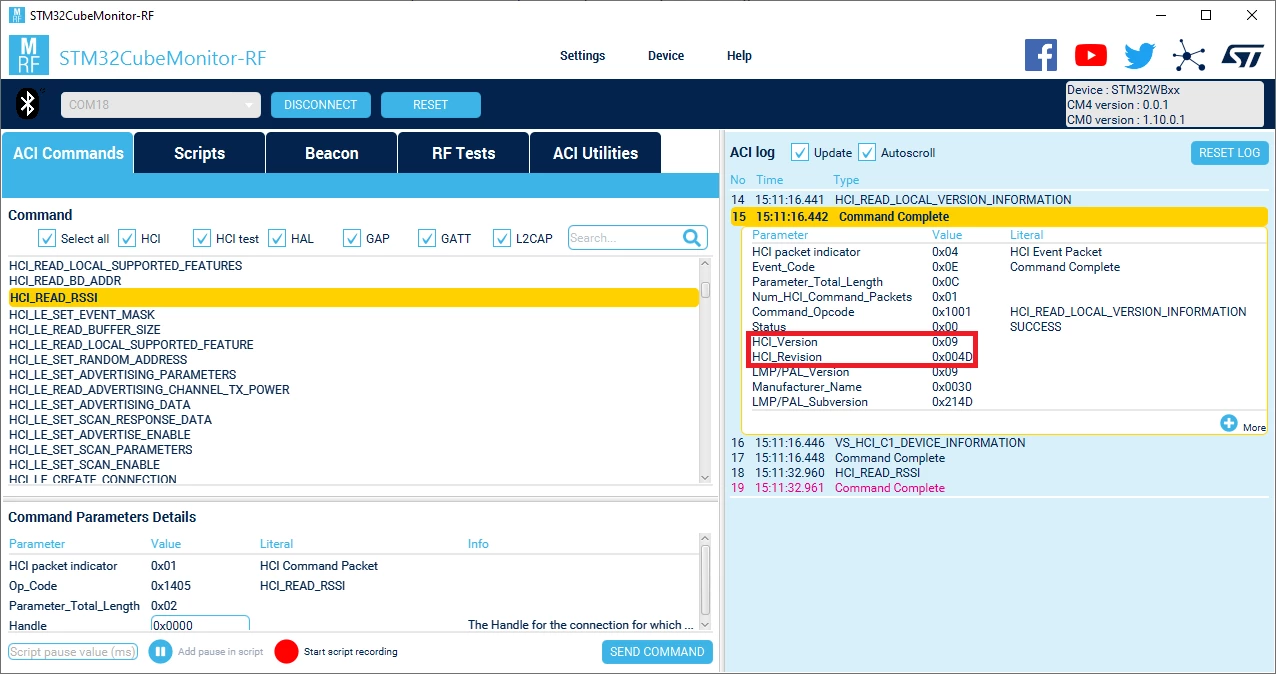The height and width of the screenshot is (674, 1276).
Task: Uncheck the GATT command filter
Action: click(x=425, y=238)
